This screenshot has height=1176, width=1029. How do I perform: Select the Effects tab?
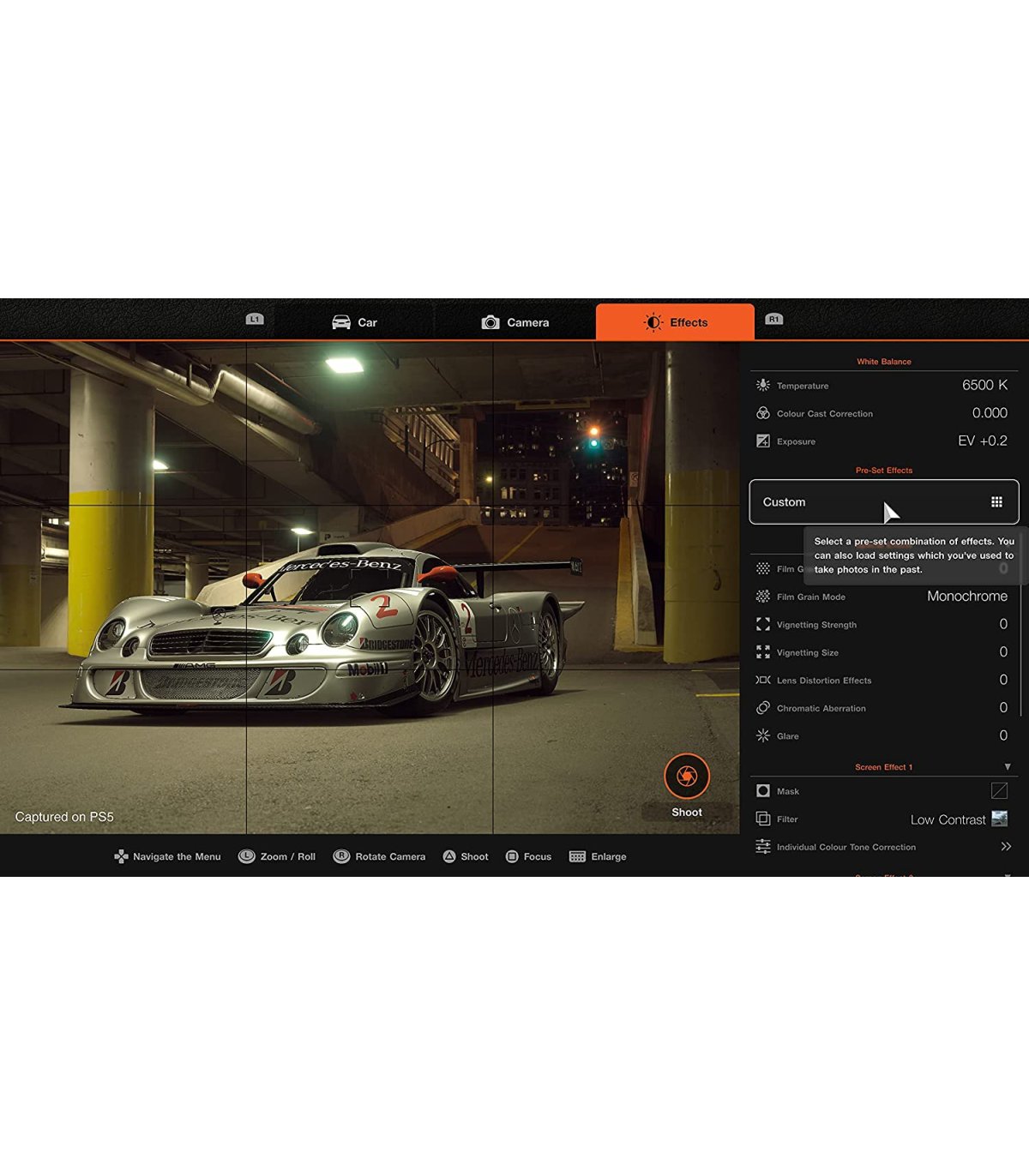(x=675, y=322)
